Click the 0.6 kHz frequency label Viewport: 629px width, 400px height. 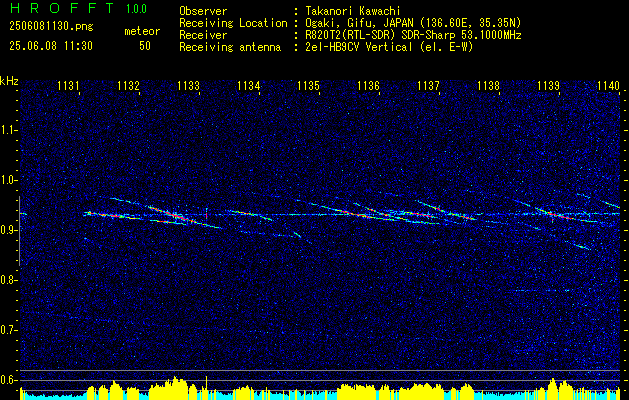pos(8,380)
